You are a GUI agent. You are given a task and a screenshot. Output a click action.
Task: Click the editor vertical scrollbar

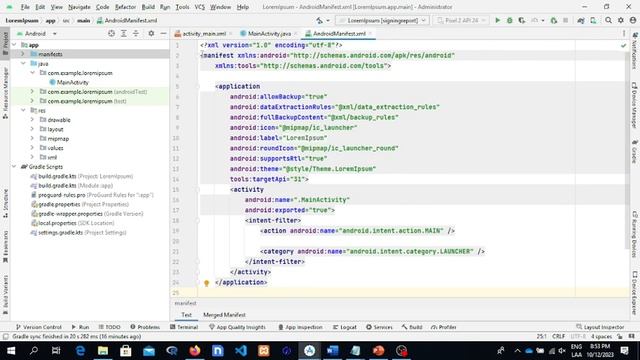(x=627, y=149)
